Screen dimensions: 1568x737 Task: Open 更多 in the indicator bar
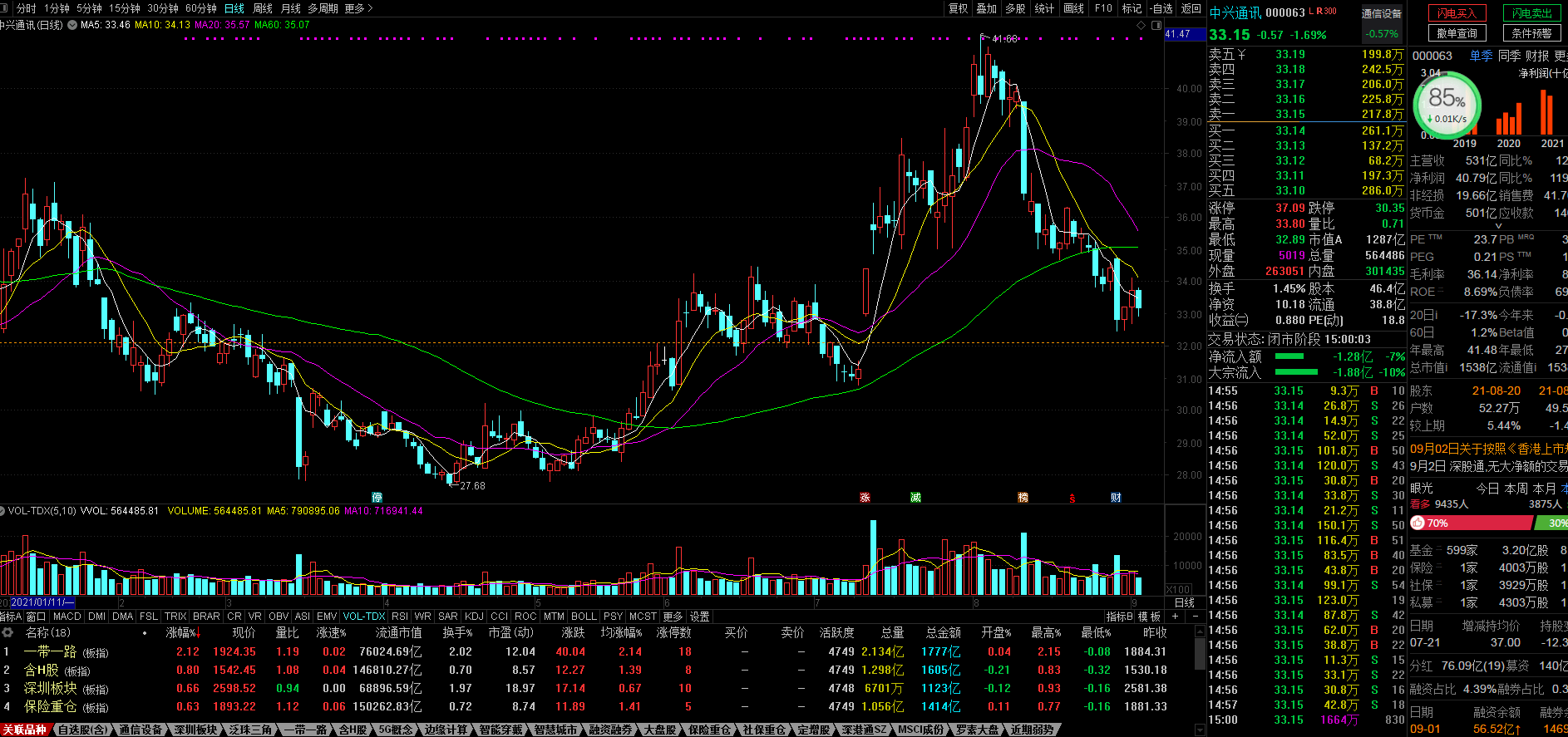click(673, 617)
